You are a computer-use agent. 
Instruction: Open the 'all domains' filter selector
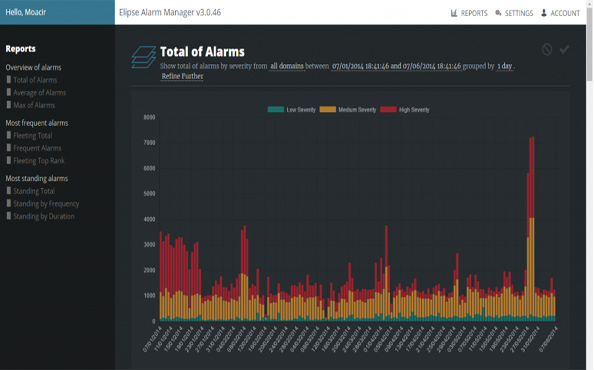[287, 66]
